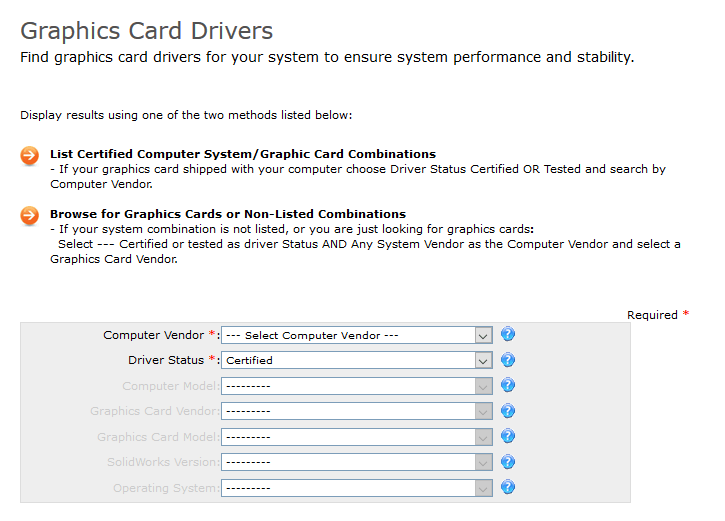Show help for SolidWorks Version

508,461
